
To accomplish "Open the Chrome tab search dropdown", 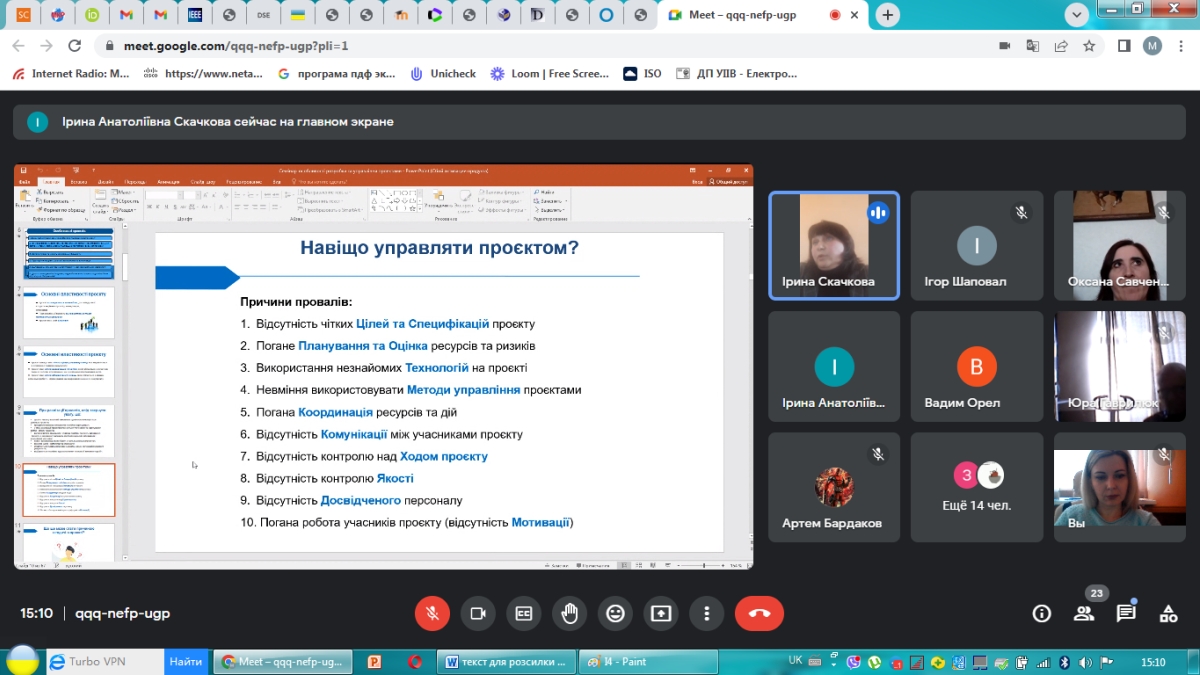I will 1077,15.
